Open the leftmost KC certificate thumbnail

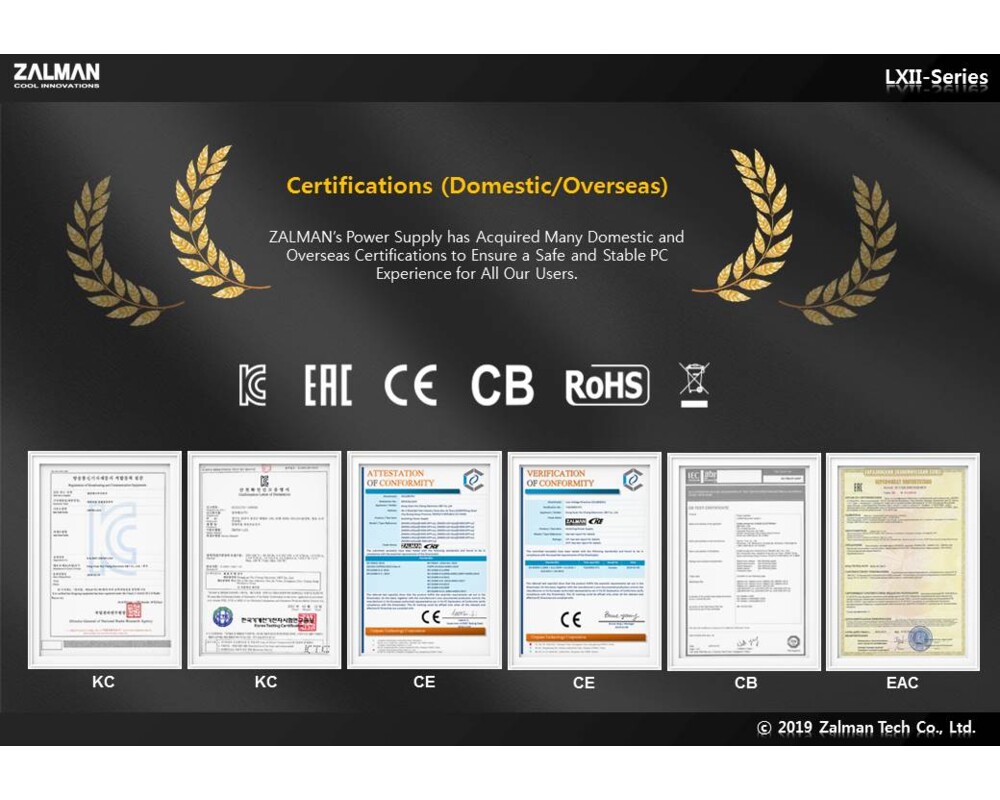coord(105,560)
